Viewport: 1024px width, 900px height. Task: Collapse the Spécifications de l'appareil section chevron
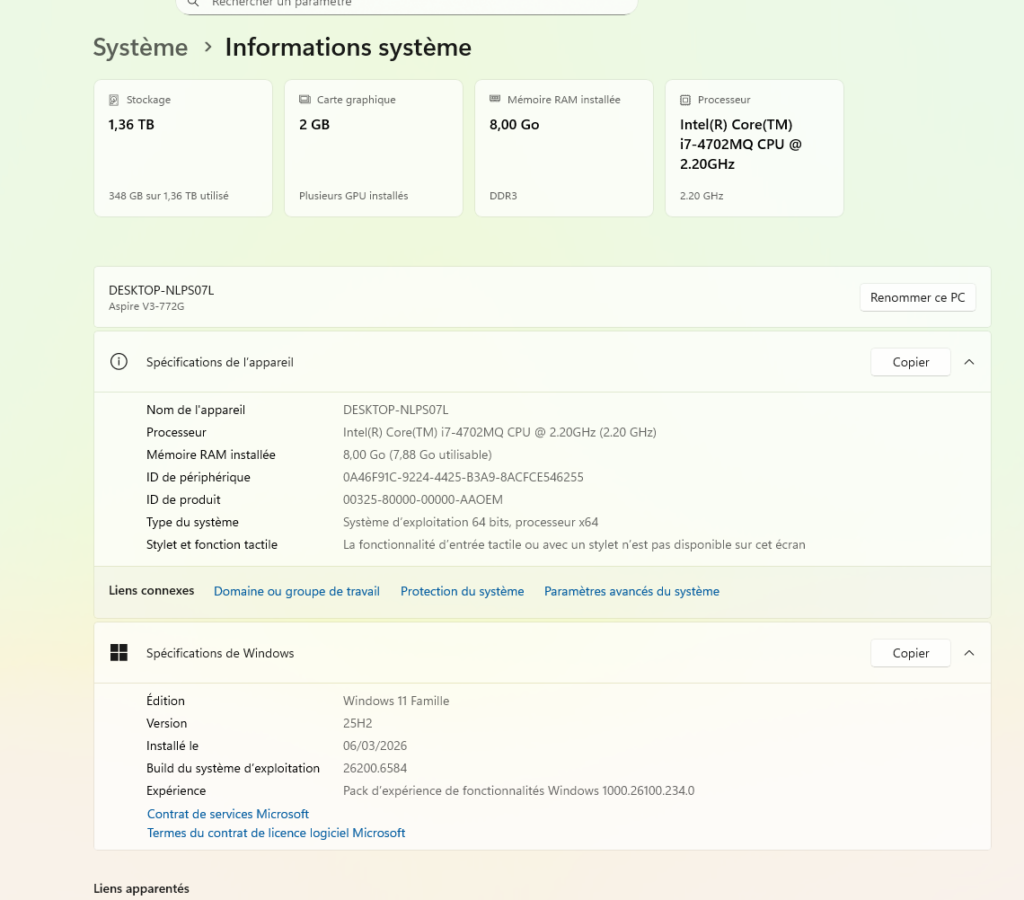pyautogui.click(x=968, y=362)
